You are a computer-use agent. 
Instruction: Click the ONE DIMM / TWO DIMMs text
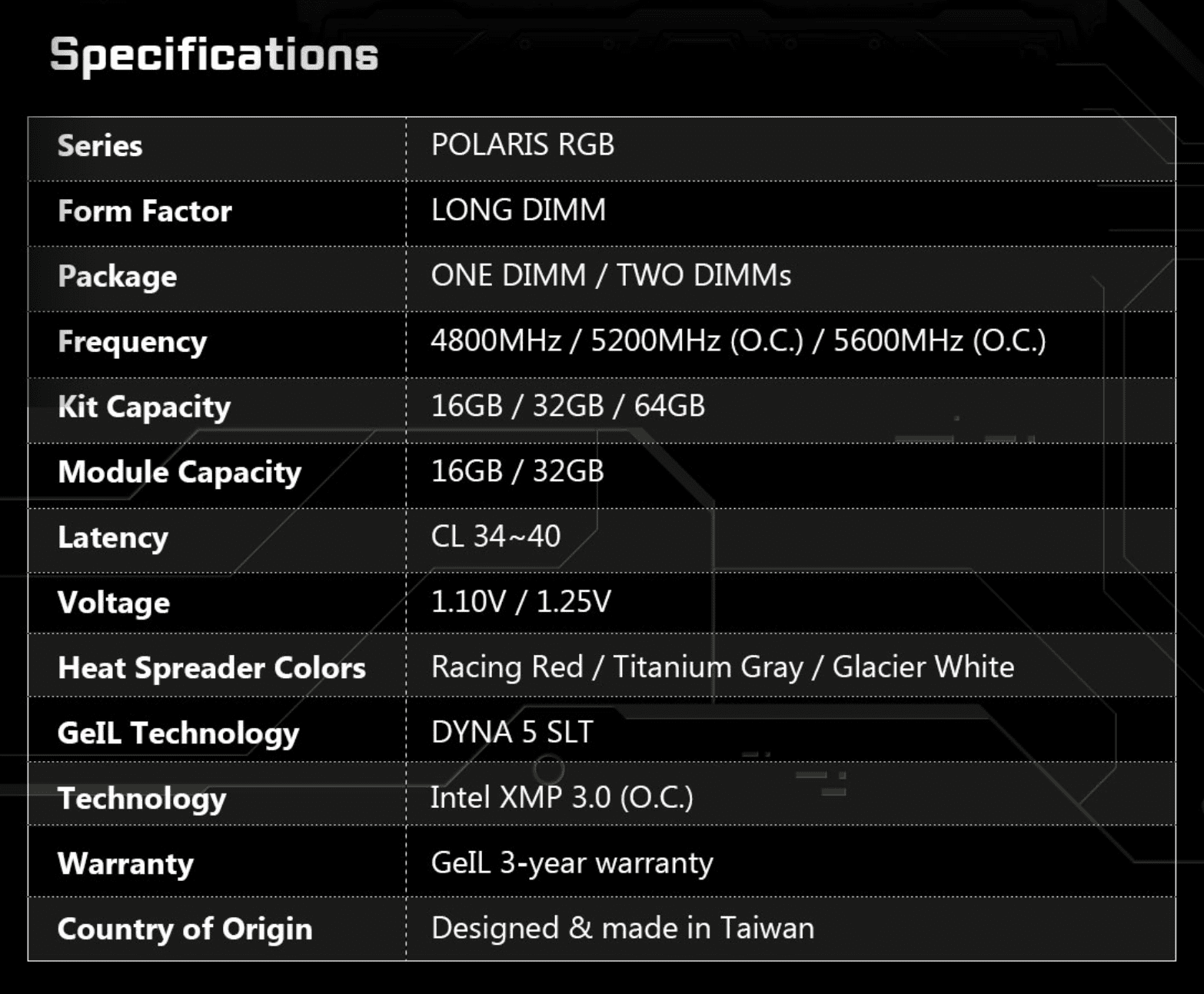coord(610,276)
